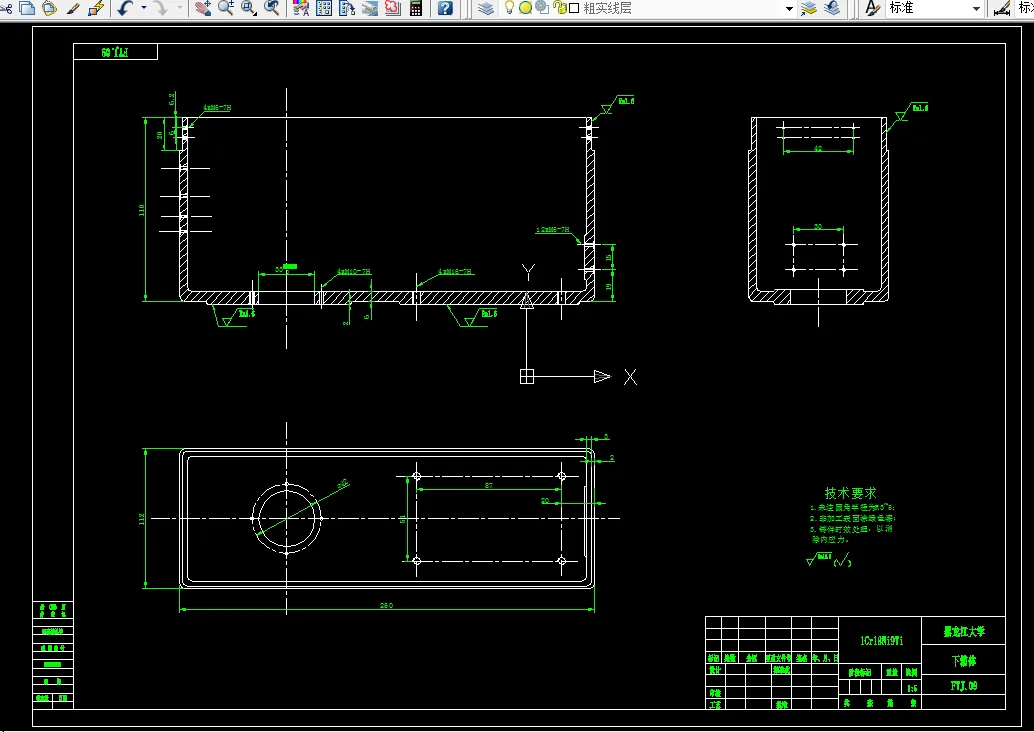The image size is (1034, 732).
Task: Open the Sheet Set Manager icon
Action: pyautogui.click(x=370, y=8)
